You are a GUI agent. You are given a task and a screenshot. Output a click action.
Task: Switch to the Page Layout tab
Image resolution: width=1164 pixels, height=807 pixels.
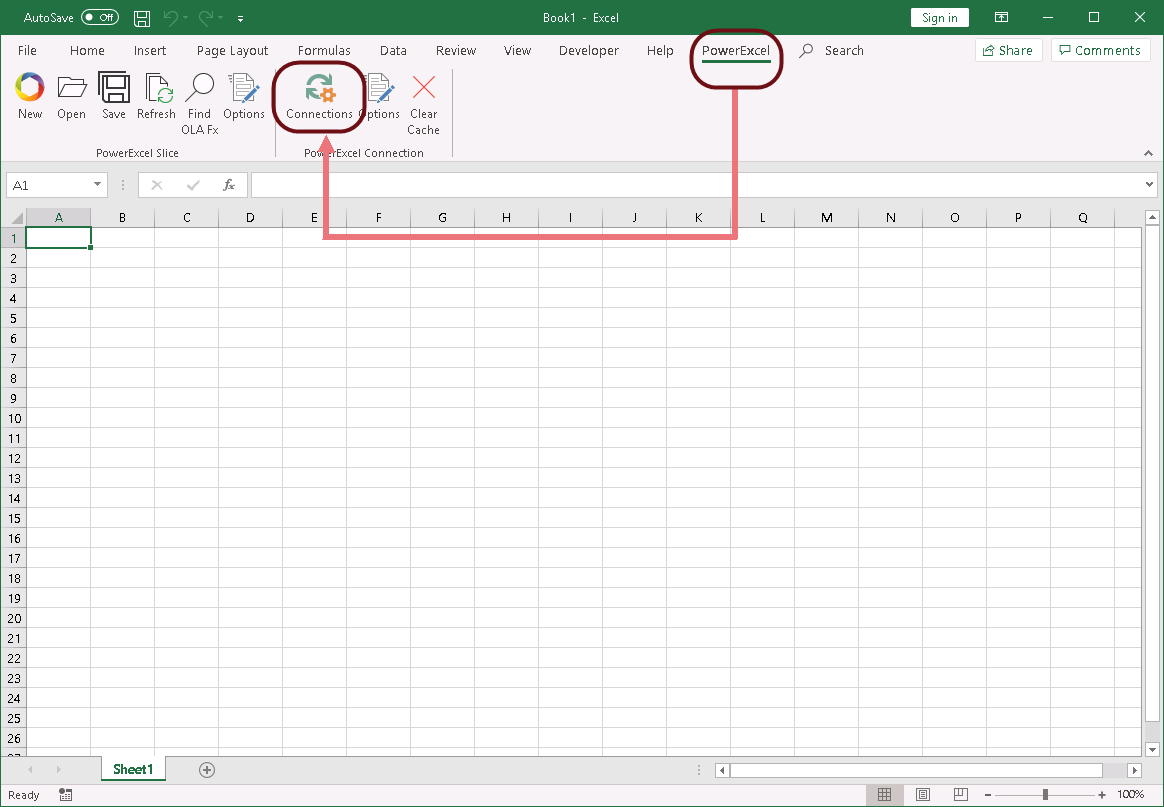[x=232, y=50]
